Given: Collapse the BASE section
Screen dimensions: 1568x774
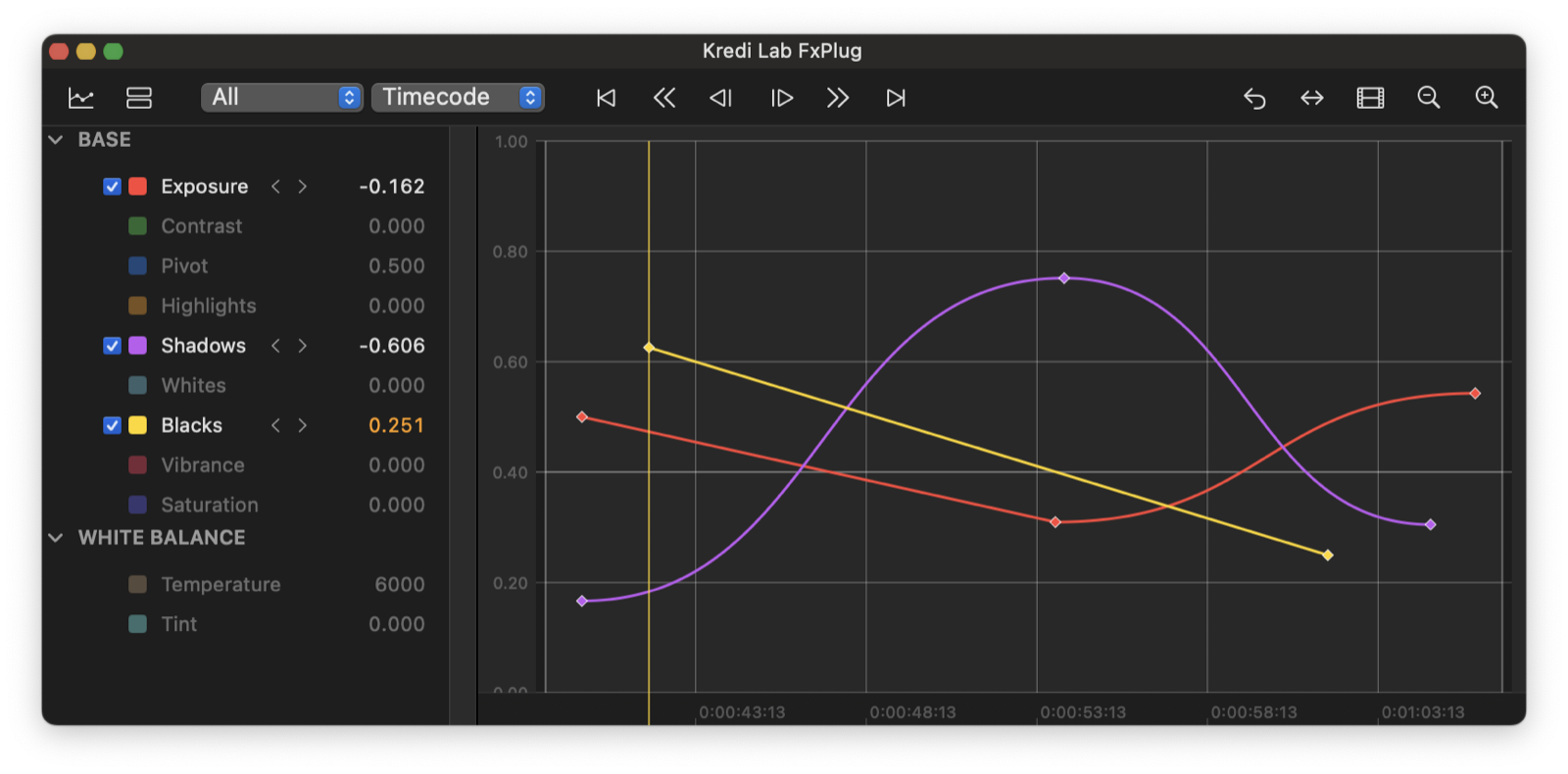Looking at the screenshot, I should [x=56, y=140].
